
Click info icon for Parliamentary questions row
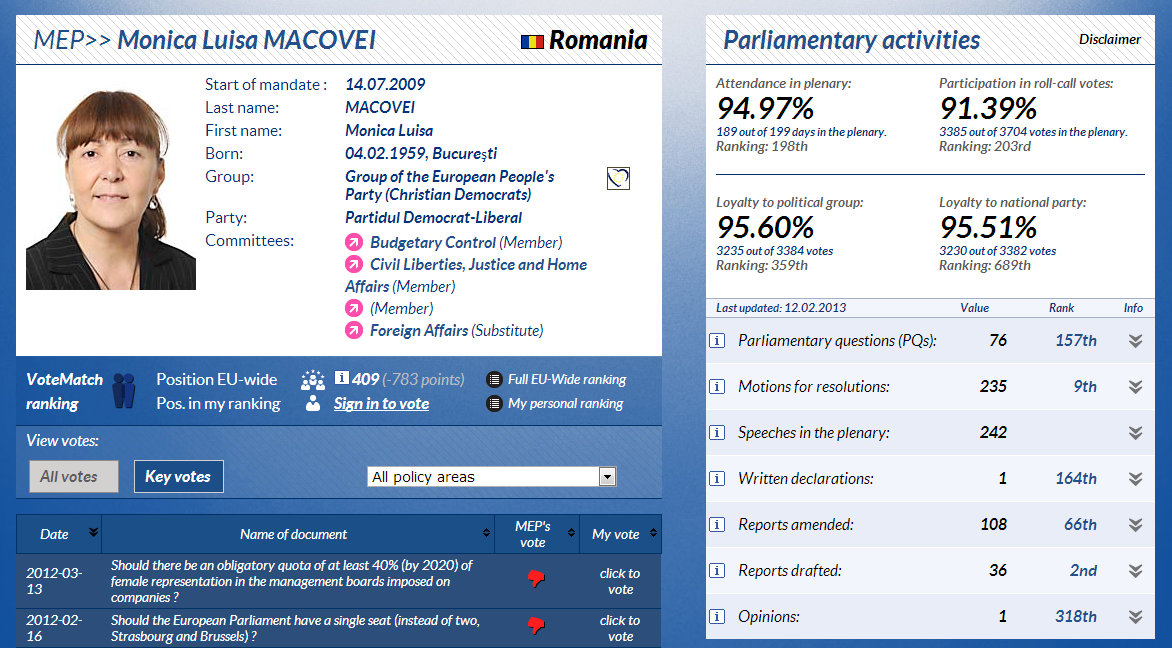pyautogui.click(x=717, y=340)
